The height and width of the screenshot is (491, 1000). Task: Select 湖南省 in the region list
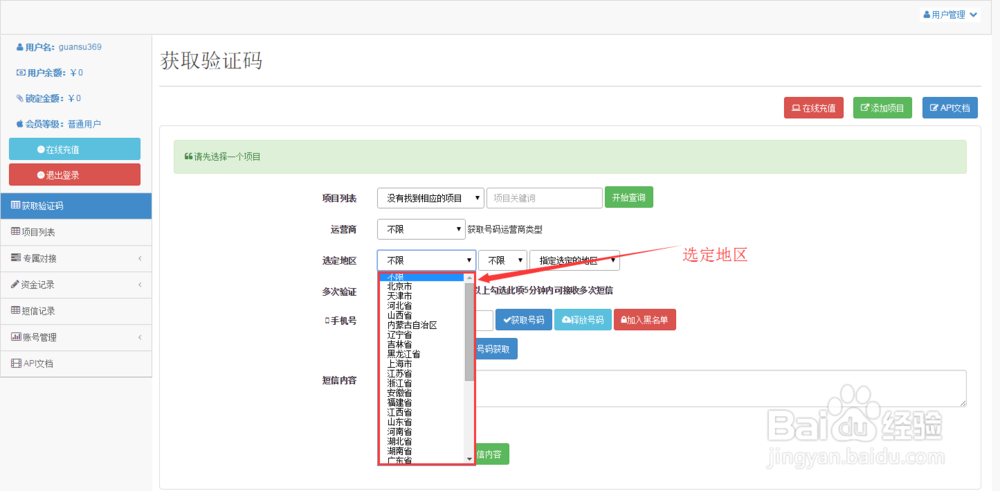click(422, 450)
